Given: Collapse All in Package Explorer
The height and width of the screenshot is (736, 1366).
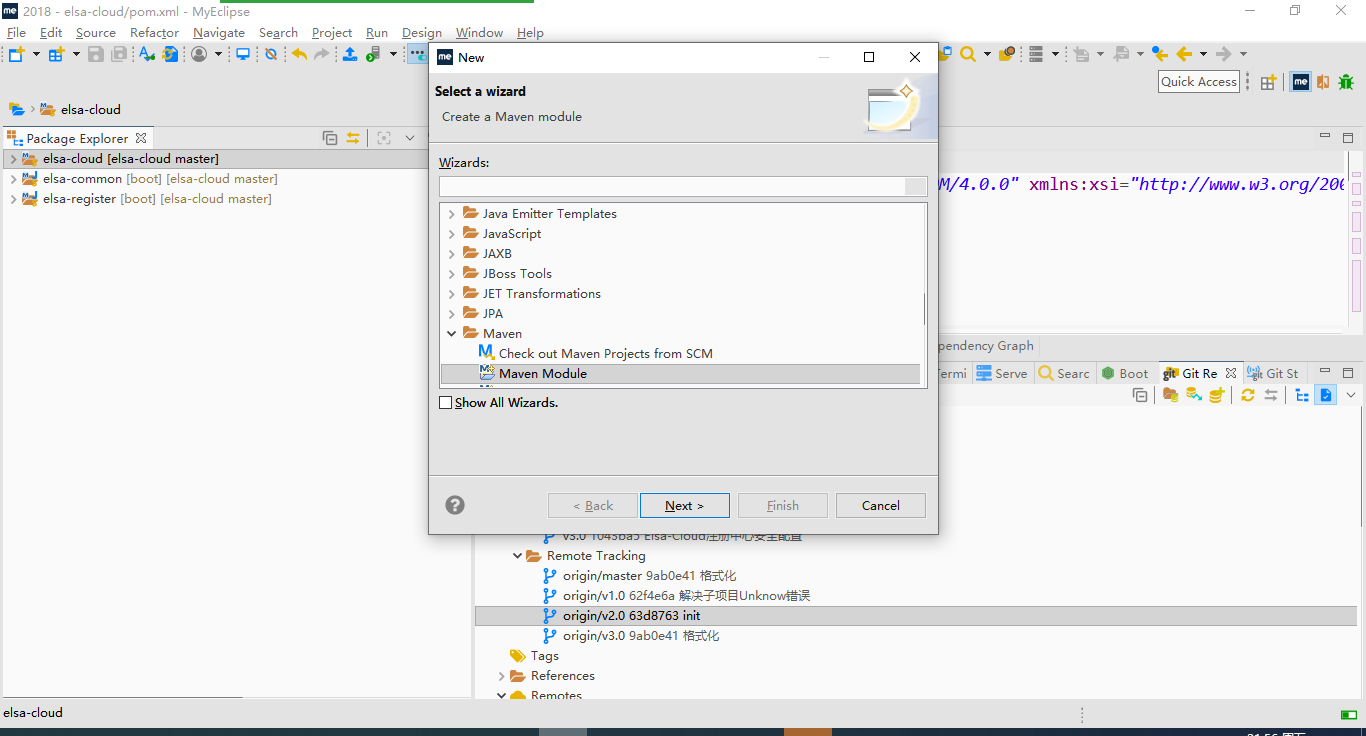Looking at the screenshot, I should pos(330,138).
